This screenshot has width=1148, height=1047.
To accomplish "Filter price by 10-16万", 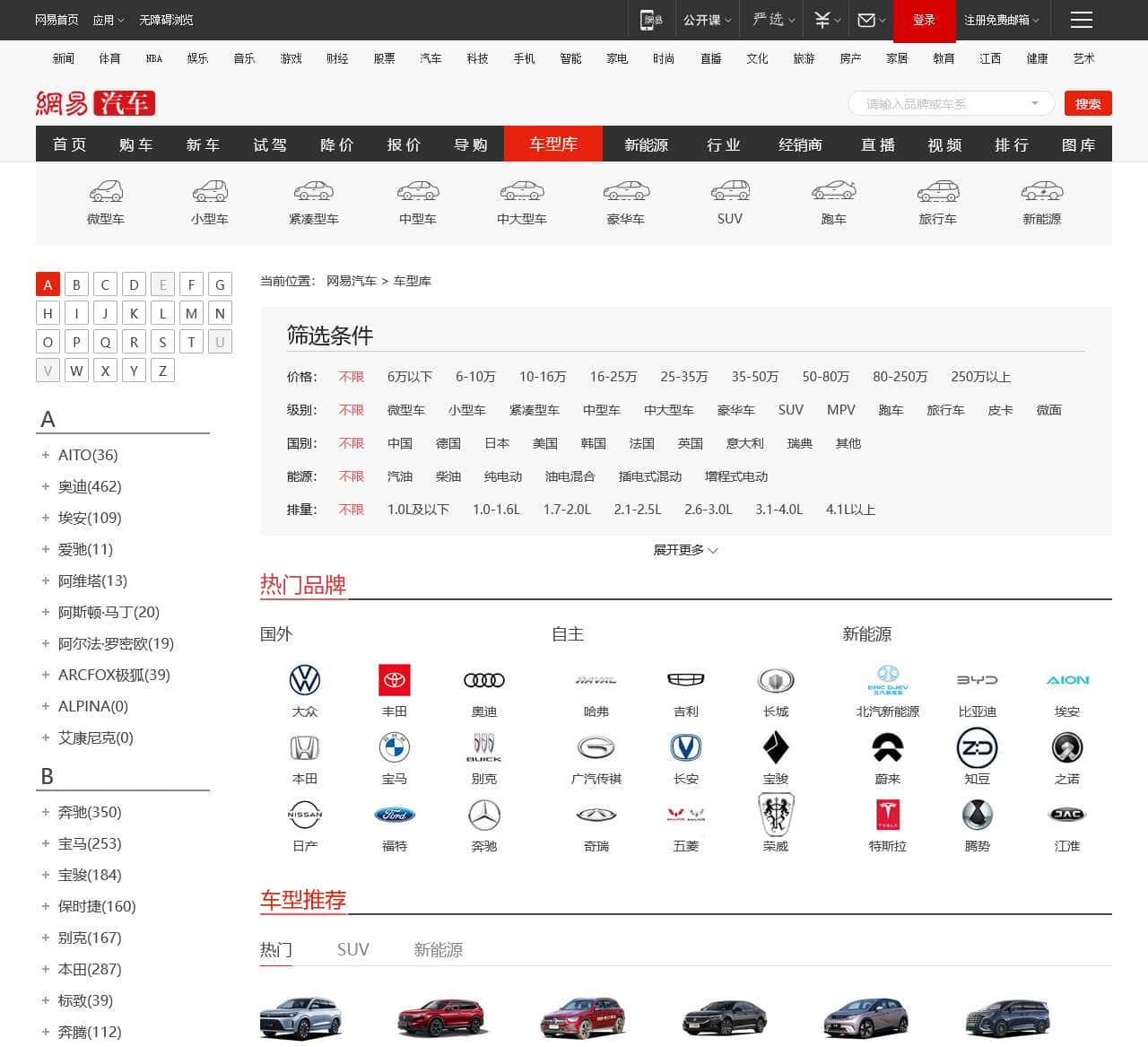I will click(x=543, y=377).
